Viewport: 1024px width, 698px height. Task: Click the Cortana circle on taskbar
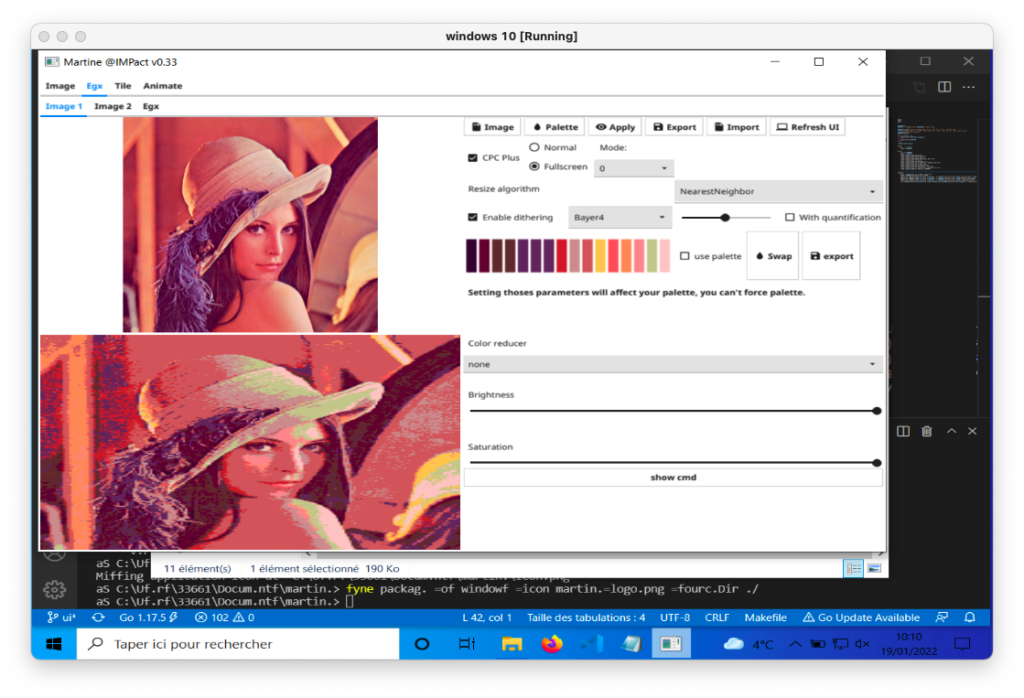422,644
